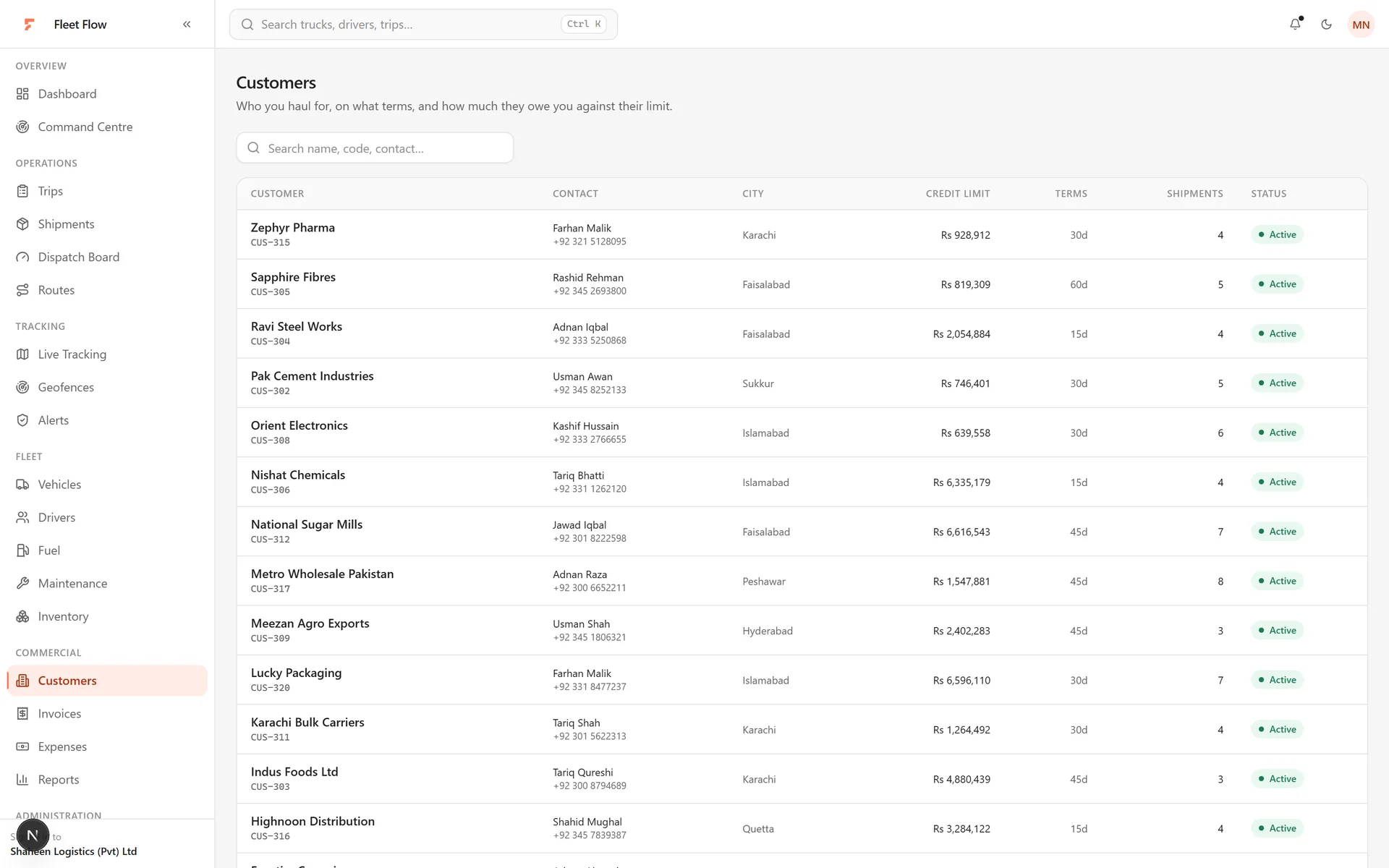Viewport: 1389px width, 868px height.
Task: Click phone +92 345 7839387
Action: pyautogui.click(x=589, y=835)
